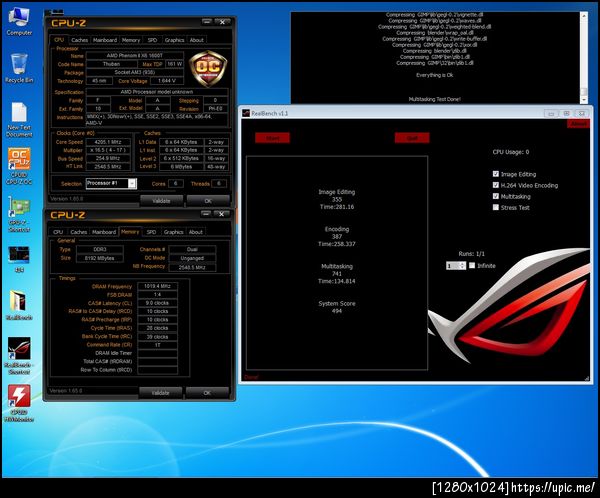Select the CPUID HWMonitor lightning icon
This screenshot has width=600, height=498.
click(19, 403)
